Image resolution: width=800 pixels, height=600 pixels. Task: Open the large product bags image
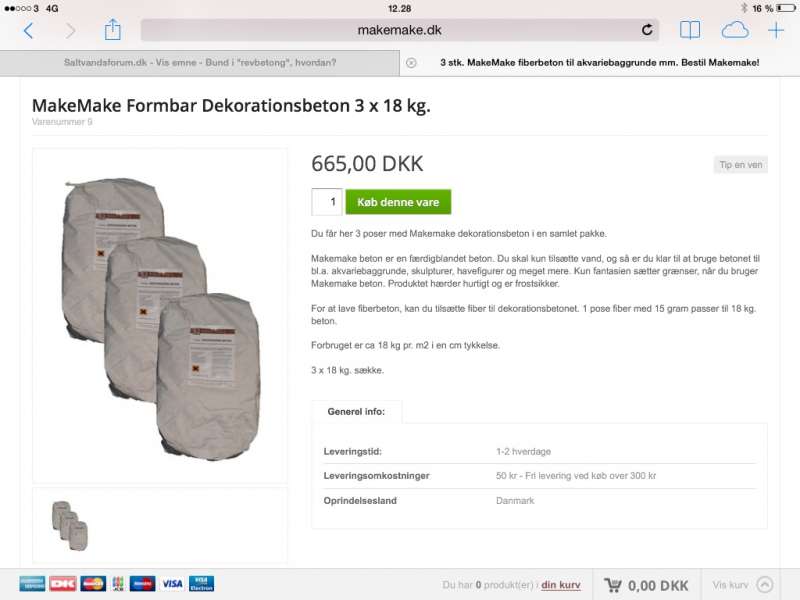click(160, 316)
